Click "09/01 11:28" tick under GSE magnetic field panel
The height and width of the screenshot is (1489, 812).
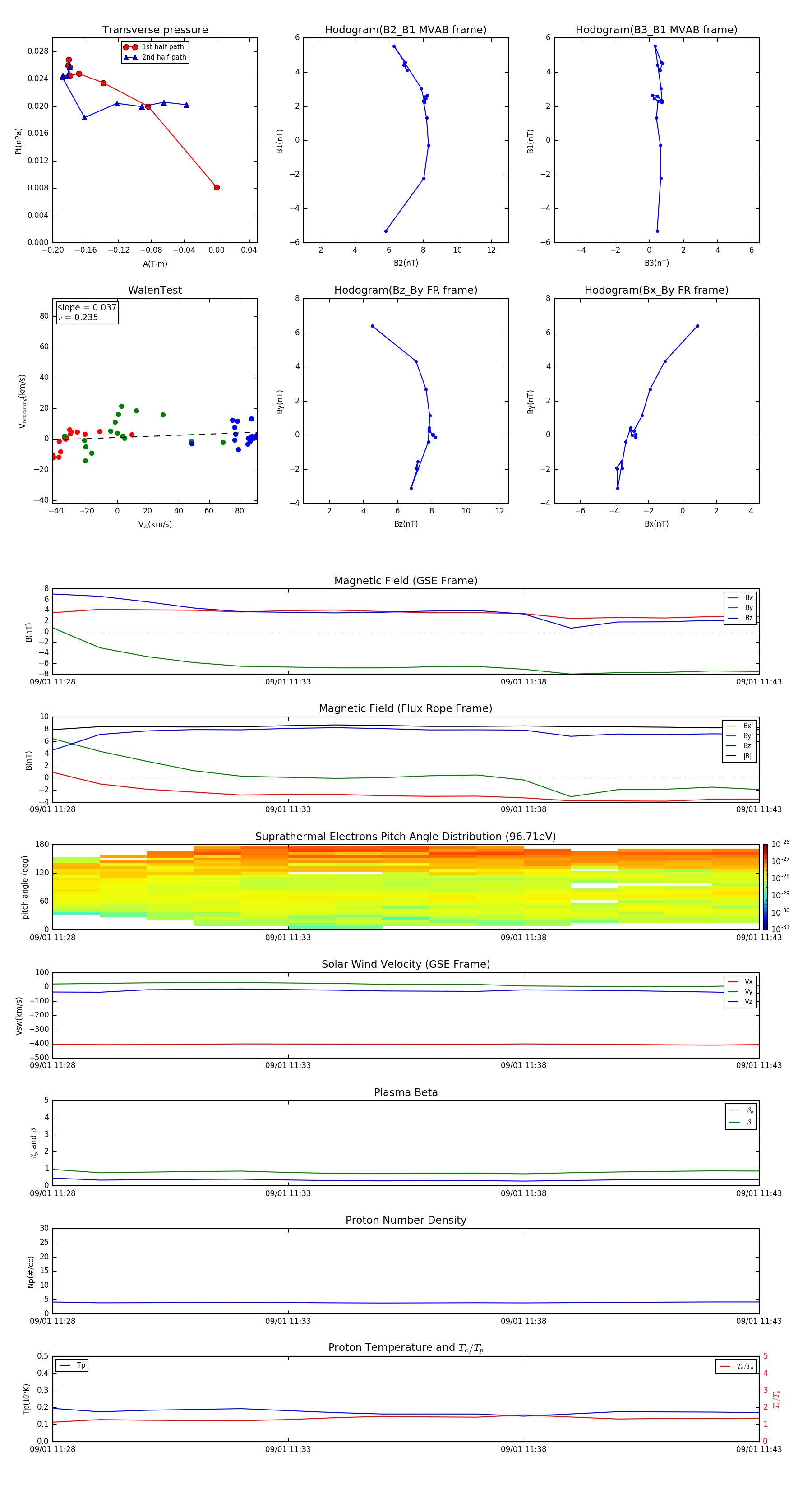53,681
